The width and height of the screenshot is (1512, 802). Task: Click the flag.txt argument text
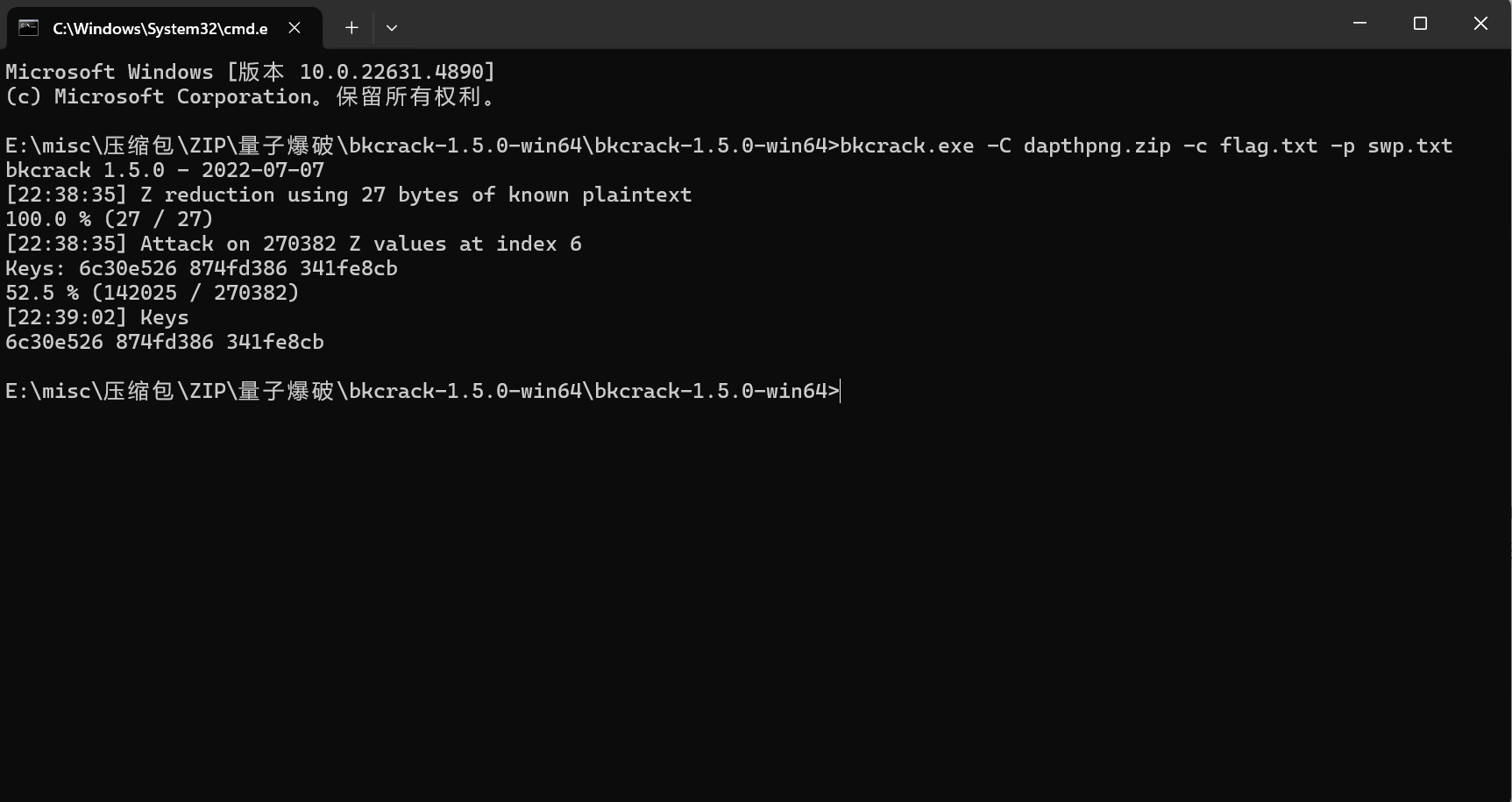pyautogui.click(x=1269, y=145)
